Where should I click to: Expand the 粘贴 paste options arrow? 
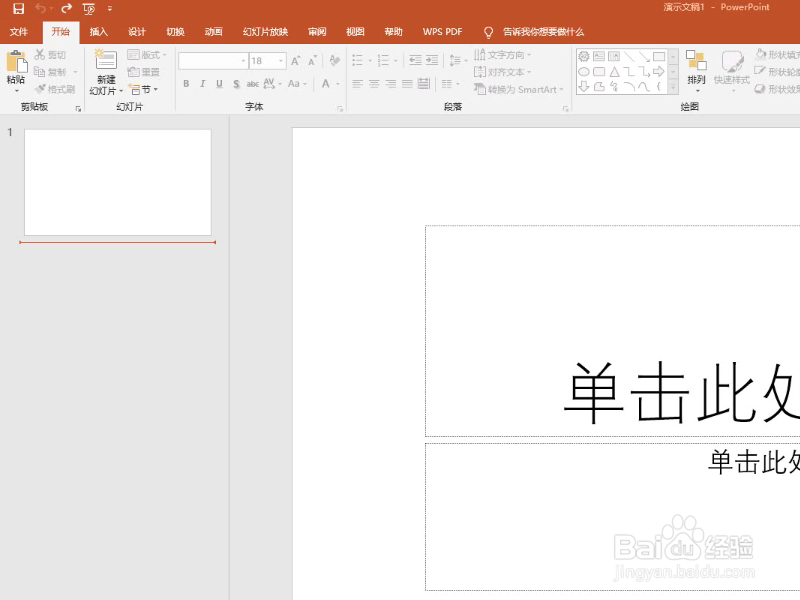[x=16, y=91]
